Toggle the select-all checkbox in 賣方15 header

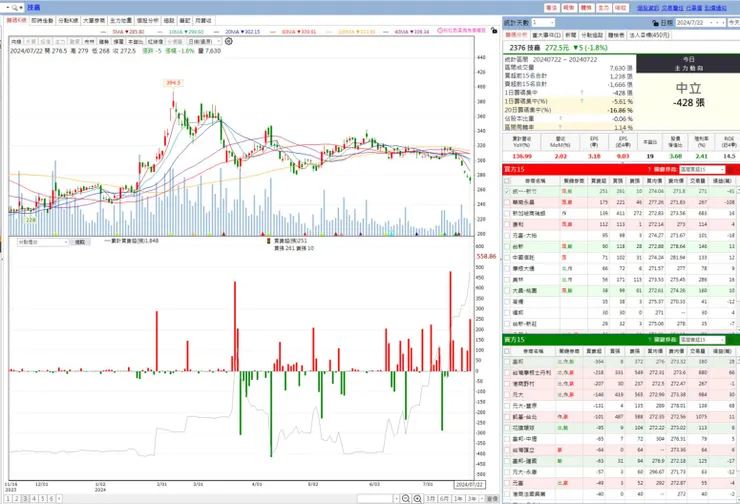(x=507, y=351)
